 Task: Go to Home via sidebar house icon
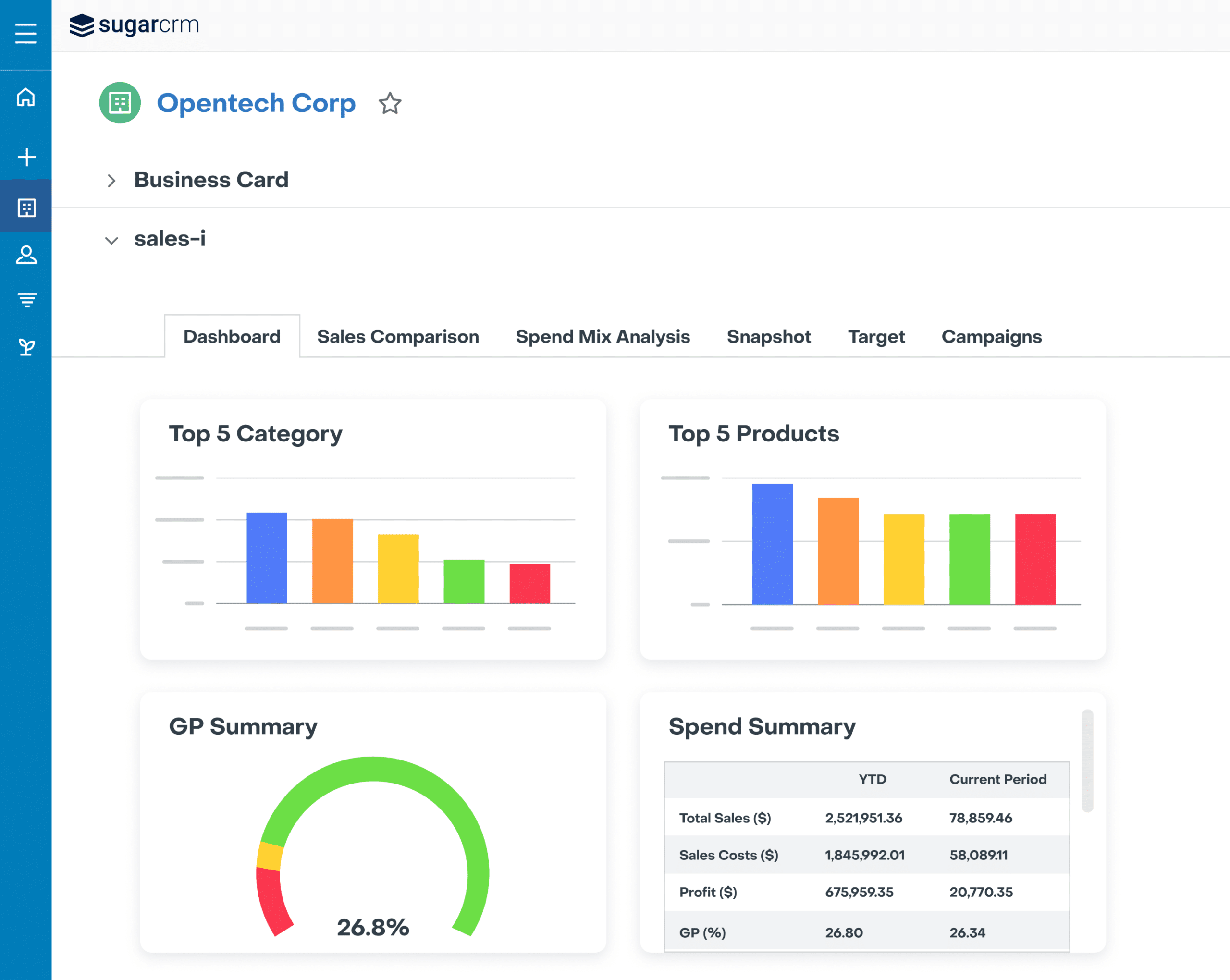[25, 98]
